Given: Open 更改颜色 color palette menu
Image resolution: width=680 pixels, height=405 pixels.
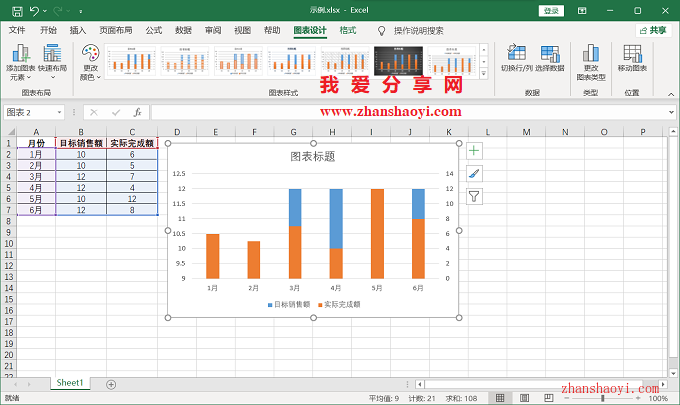Looking at the screenshot, I should pos(90,62).
